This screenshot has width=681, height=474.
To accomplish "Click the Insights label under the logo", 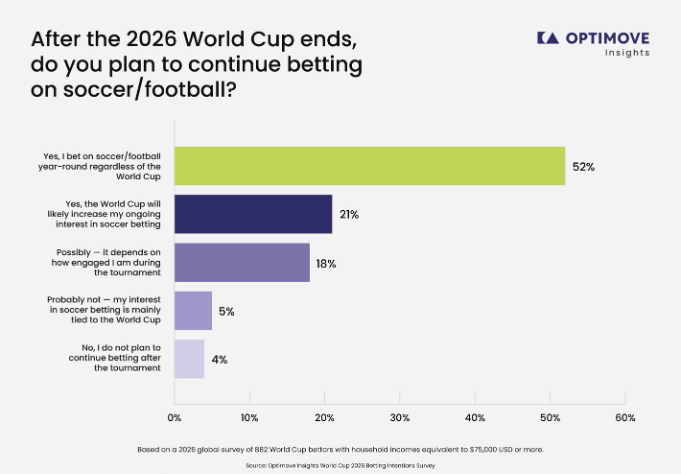I will (x=627, y=53).
